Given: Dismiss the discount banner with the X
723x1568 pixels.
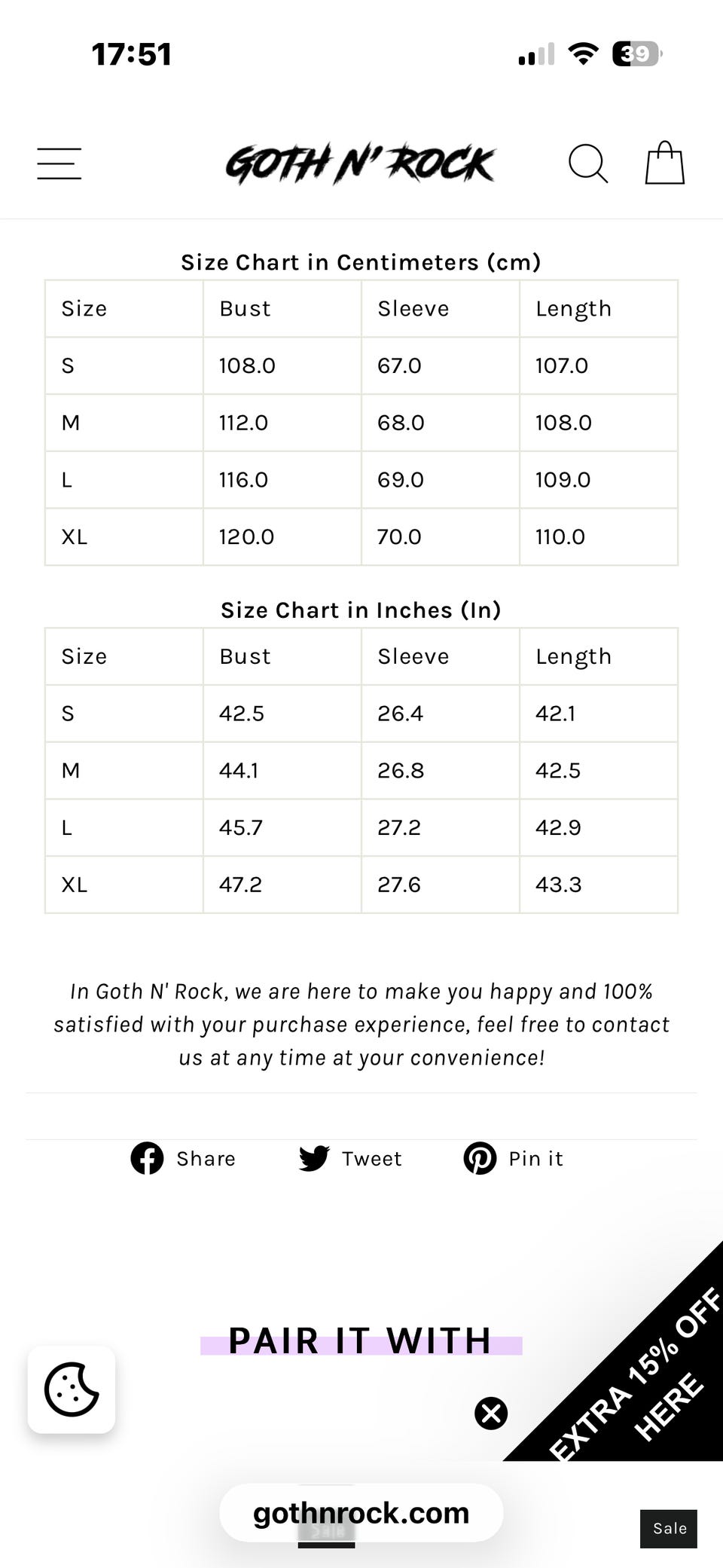Looking at the screenshot, I should tap(491, 1413).
